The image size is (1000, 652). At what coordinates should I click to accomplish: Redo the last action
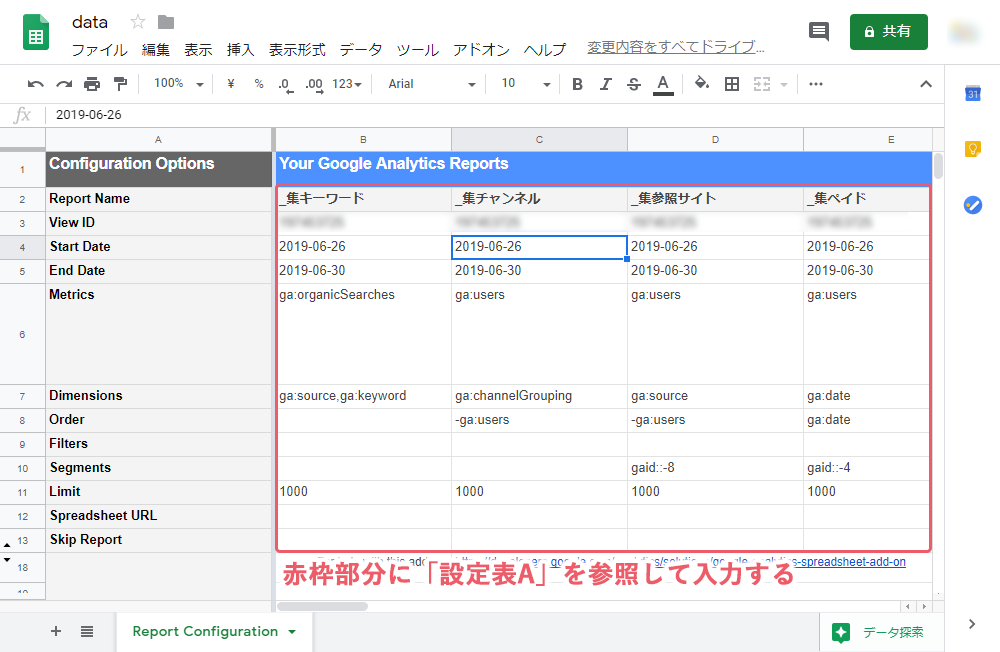(64, 84)
